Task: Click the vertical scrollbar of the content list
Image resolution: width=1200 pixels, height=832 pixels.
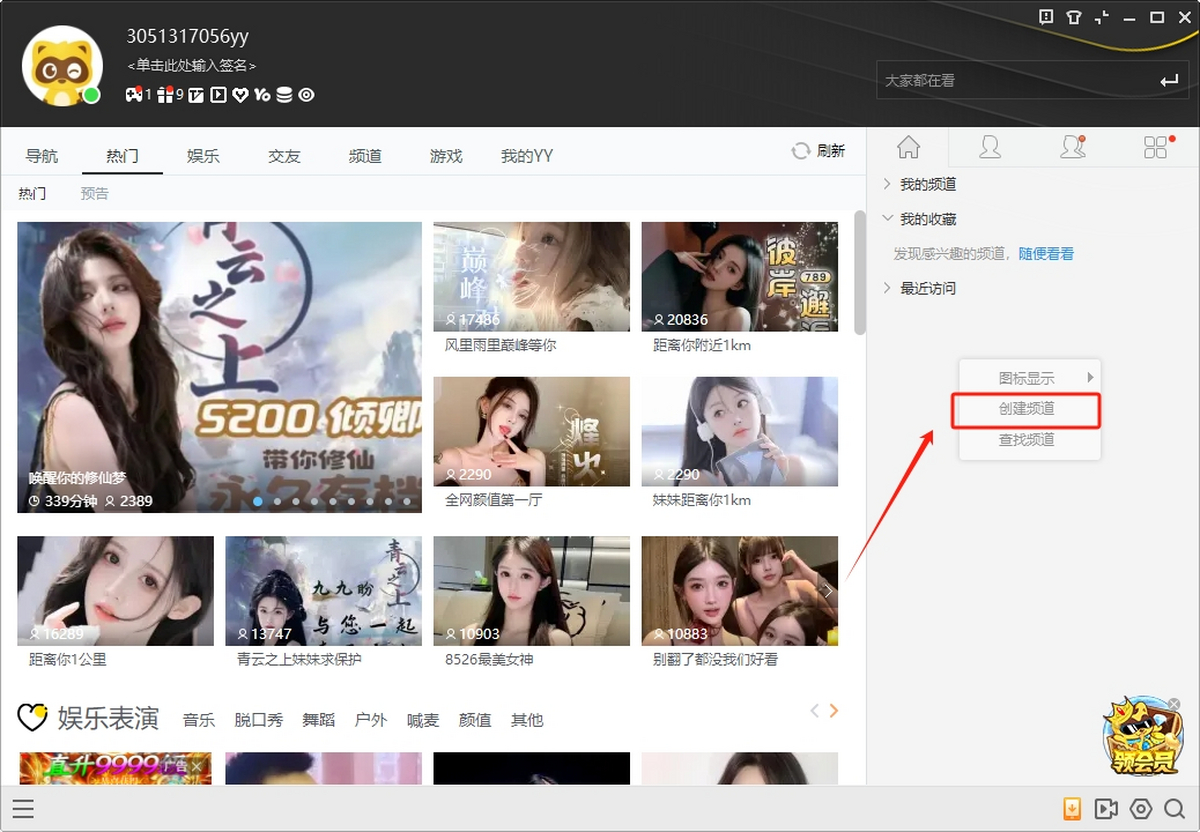Action: [860, 272]
